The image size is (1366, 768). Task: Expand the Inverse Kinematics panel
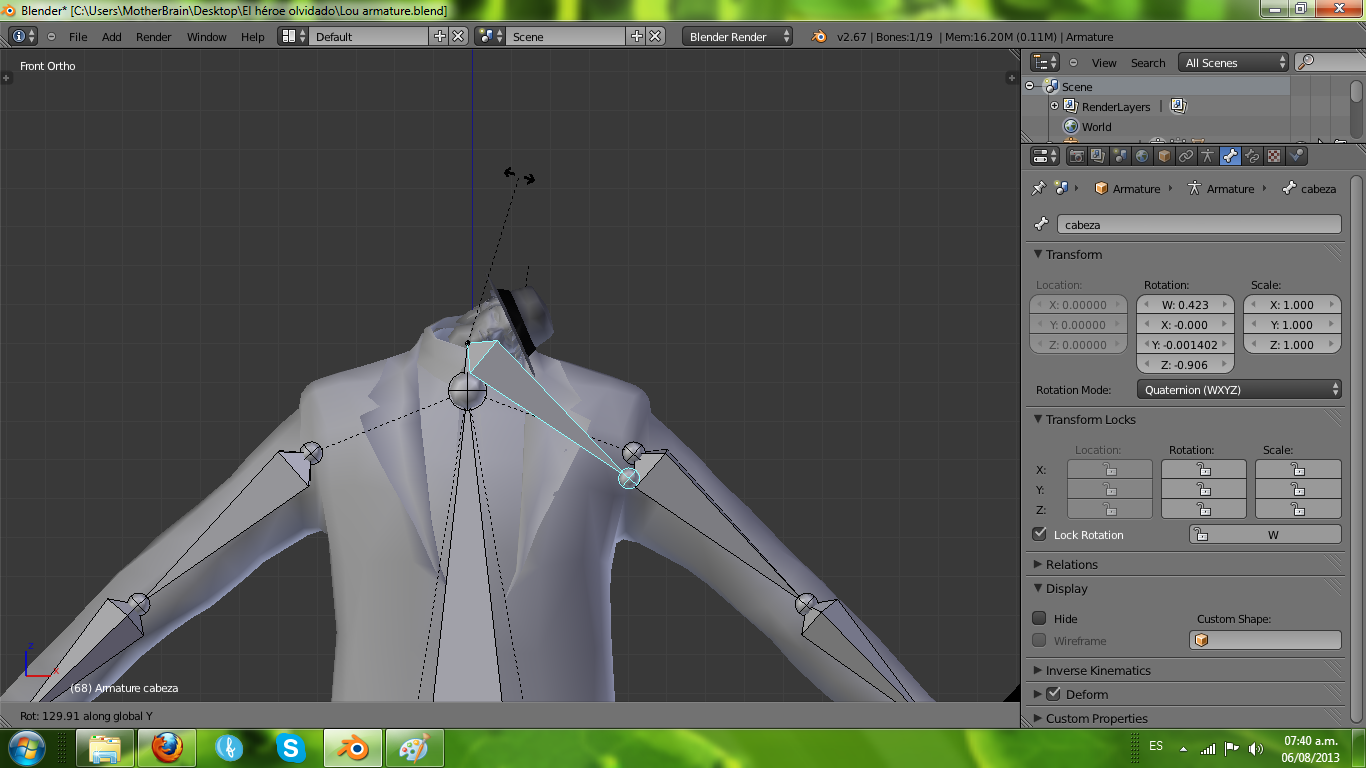[1097, 670]
